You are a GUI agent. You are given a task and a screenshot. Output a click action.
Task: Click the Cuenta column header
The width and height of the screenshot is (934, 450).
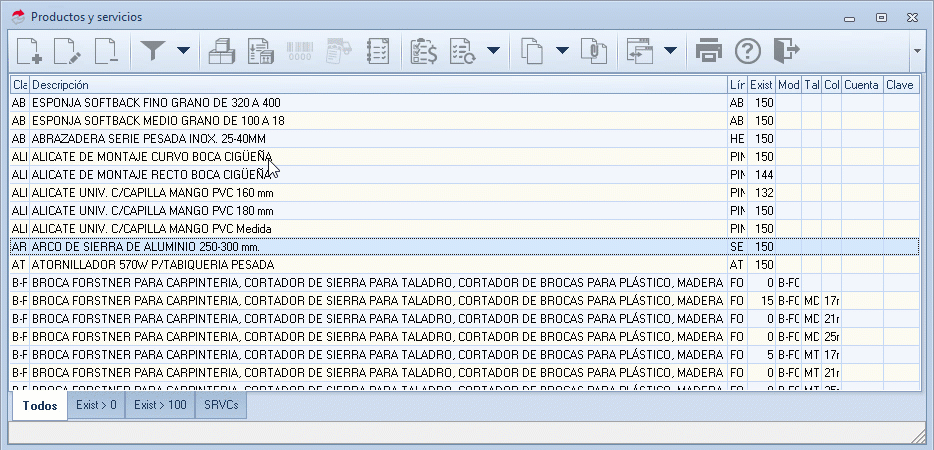(861, 85)
